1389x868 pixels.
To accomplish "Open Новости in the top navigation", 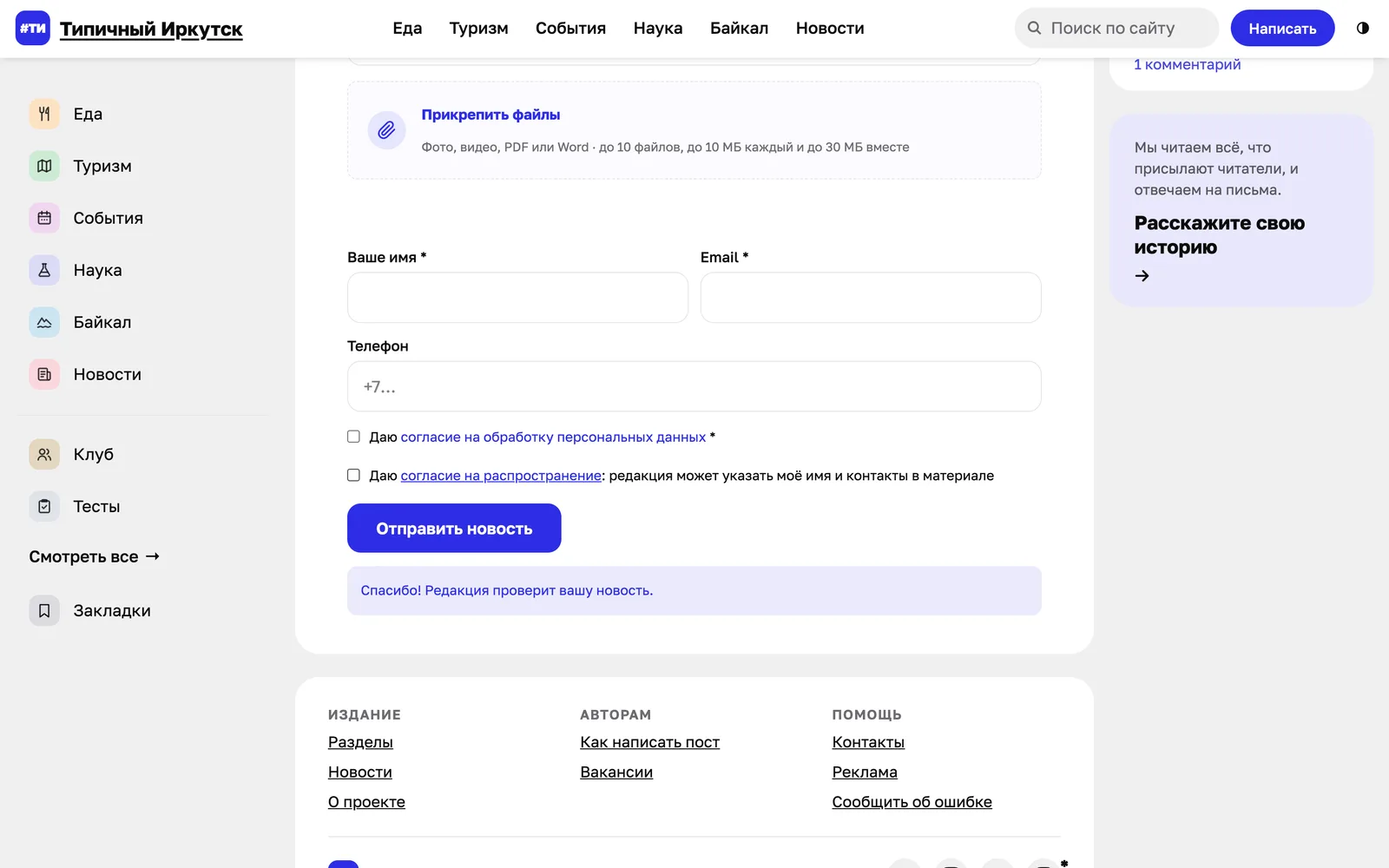I will click(x=830, y=28).
